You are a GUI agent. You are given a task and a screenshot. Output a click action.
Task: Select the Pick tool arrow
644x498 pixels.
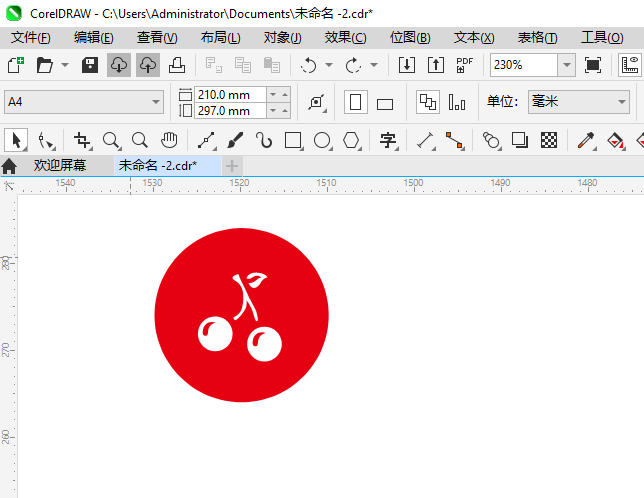tap(16, 140)
